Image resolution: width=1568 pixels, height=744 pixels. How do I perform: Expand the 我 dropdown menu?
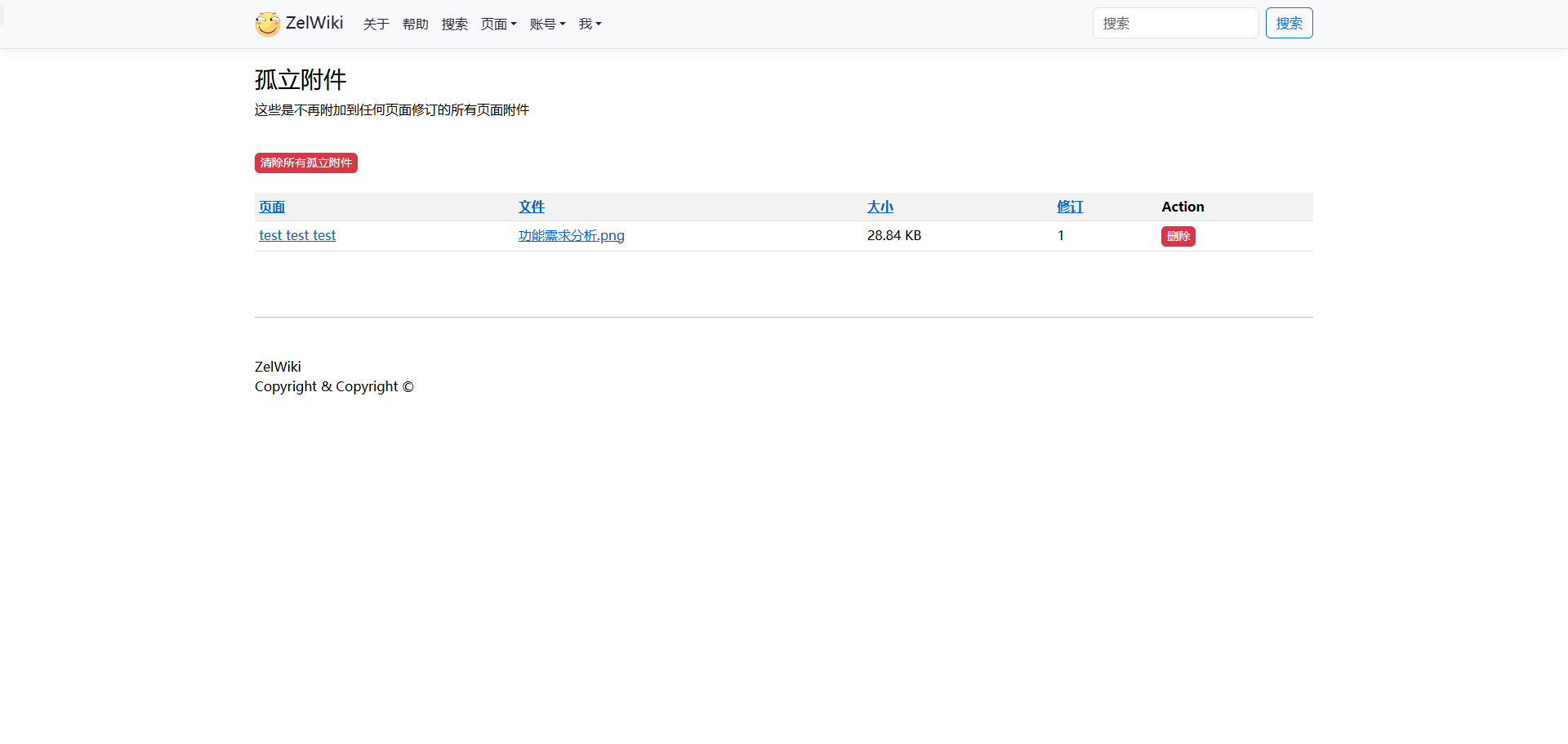click(590, 25)
